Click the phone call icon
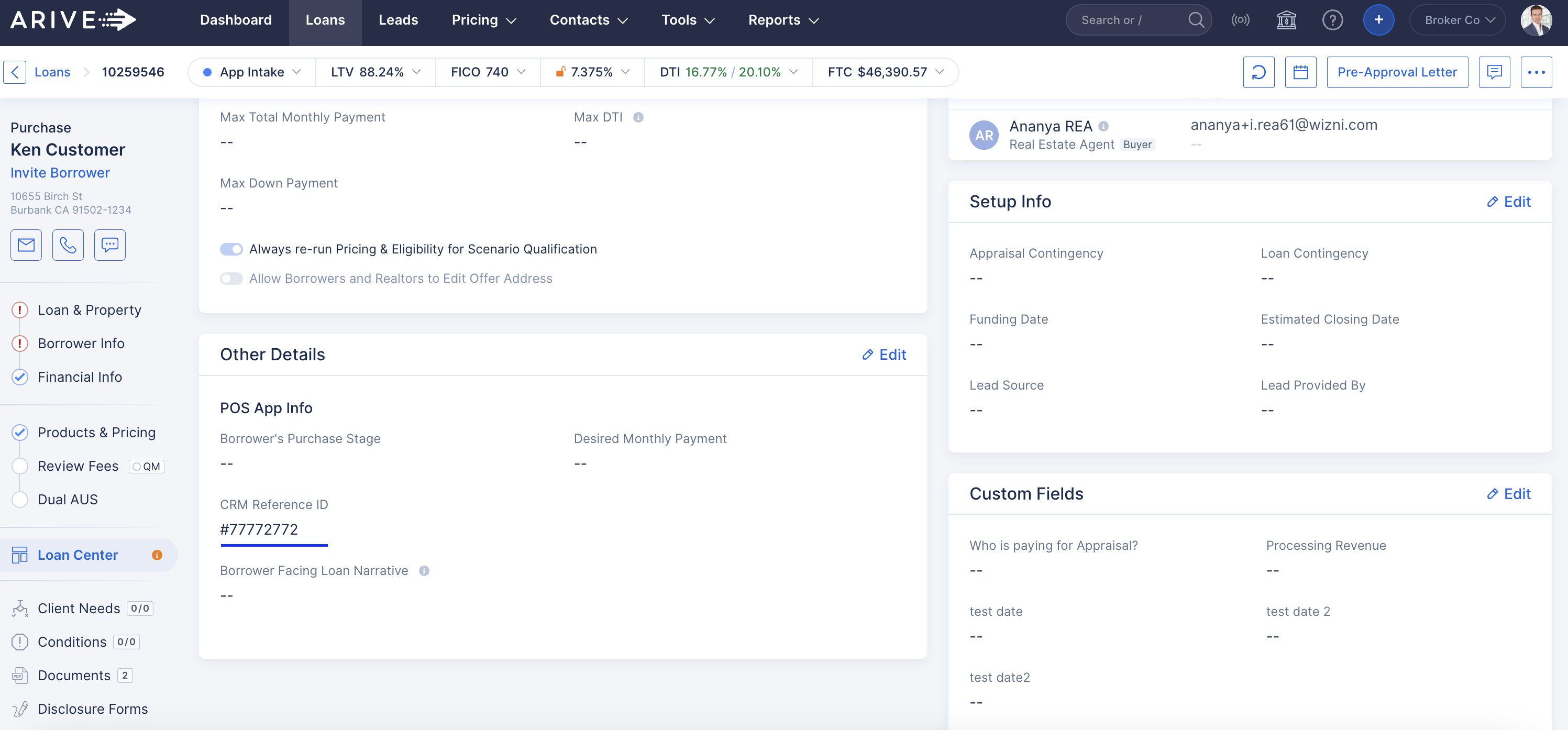Screen dimensions: 1568x730 click(x=68, y=245)
